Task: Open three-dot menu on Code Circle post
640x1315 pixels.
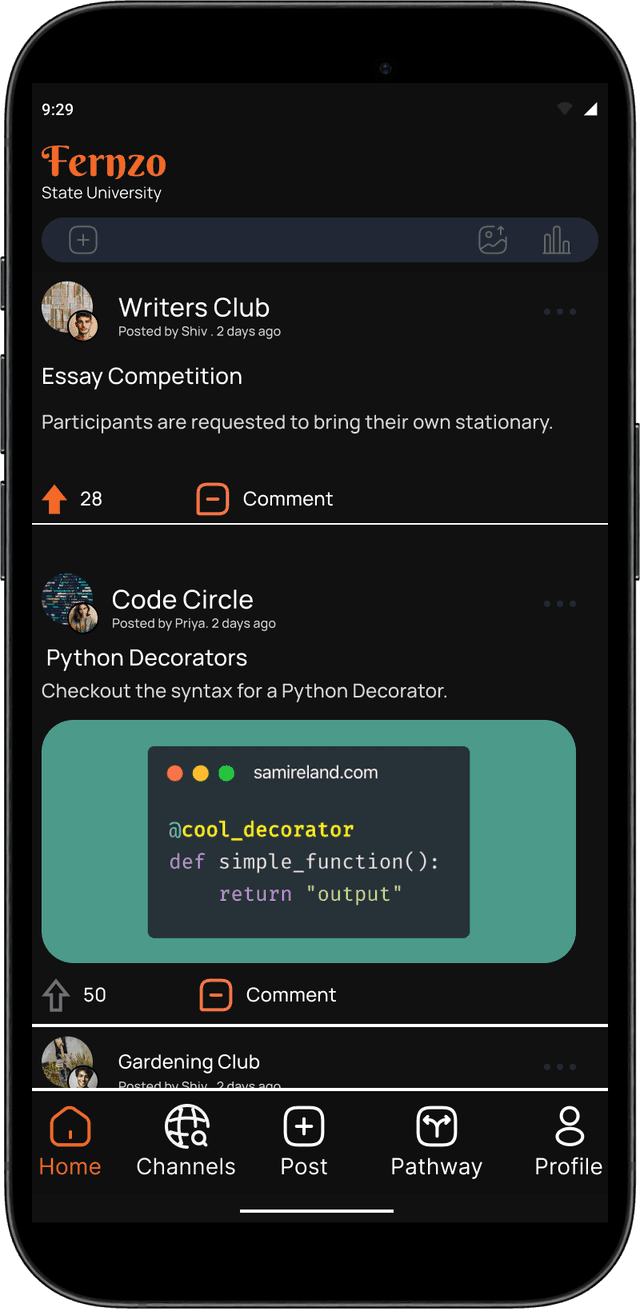Action: click(560, 604)
